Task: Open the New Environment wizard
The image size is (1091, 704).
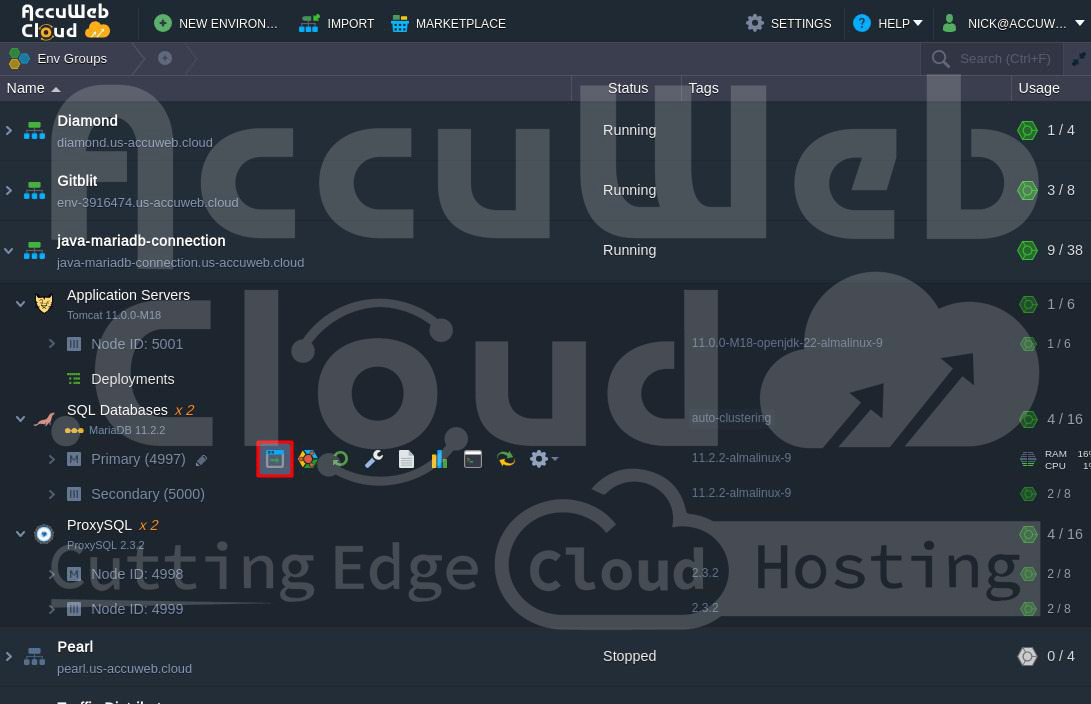Action: [x=215, y=24]
